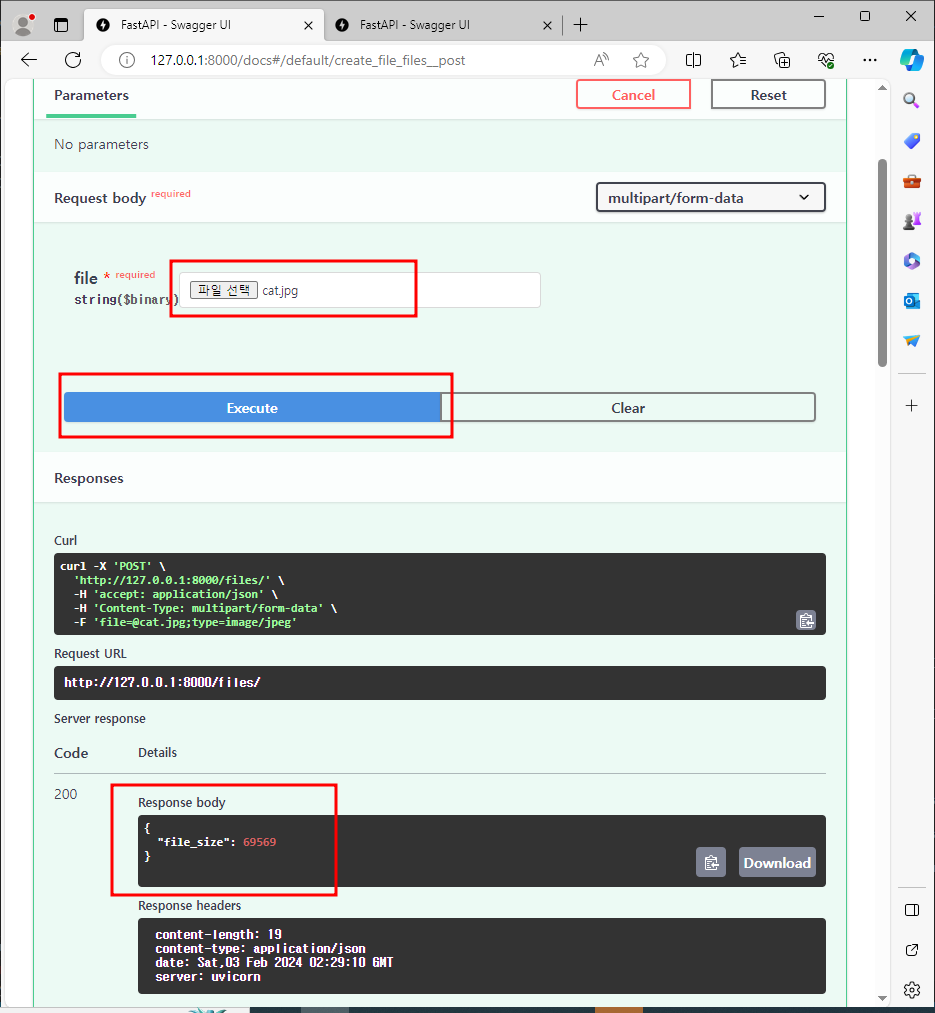
Task: Click the 'No parameters' text
Action: 101,144
